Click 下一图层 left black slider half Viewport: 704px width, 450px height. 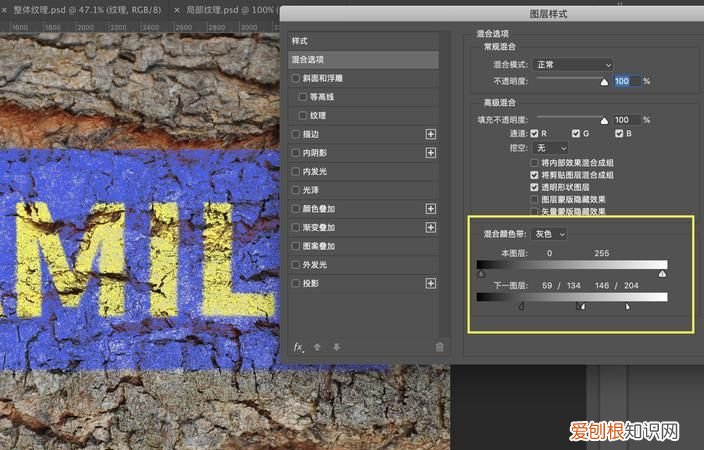tap(521, 306)
